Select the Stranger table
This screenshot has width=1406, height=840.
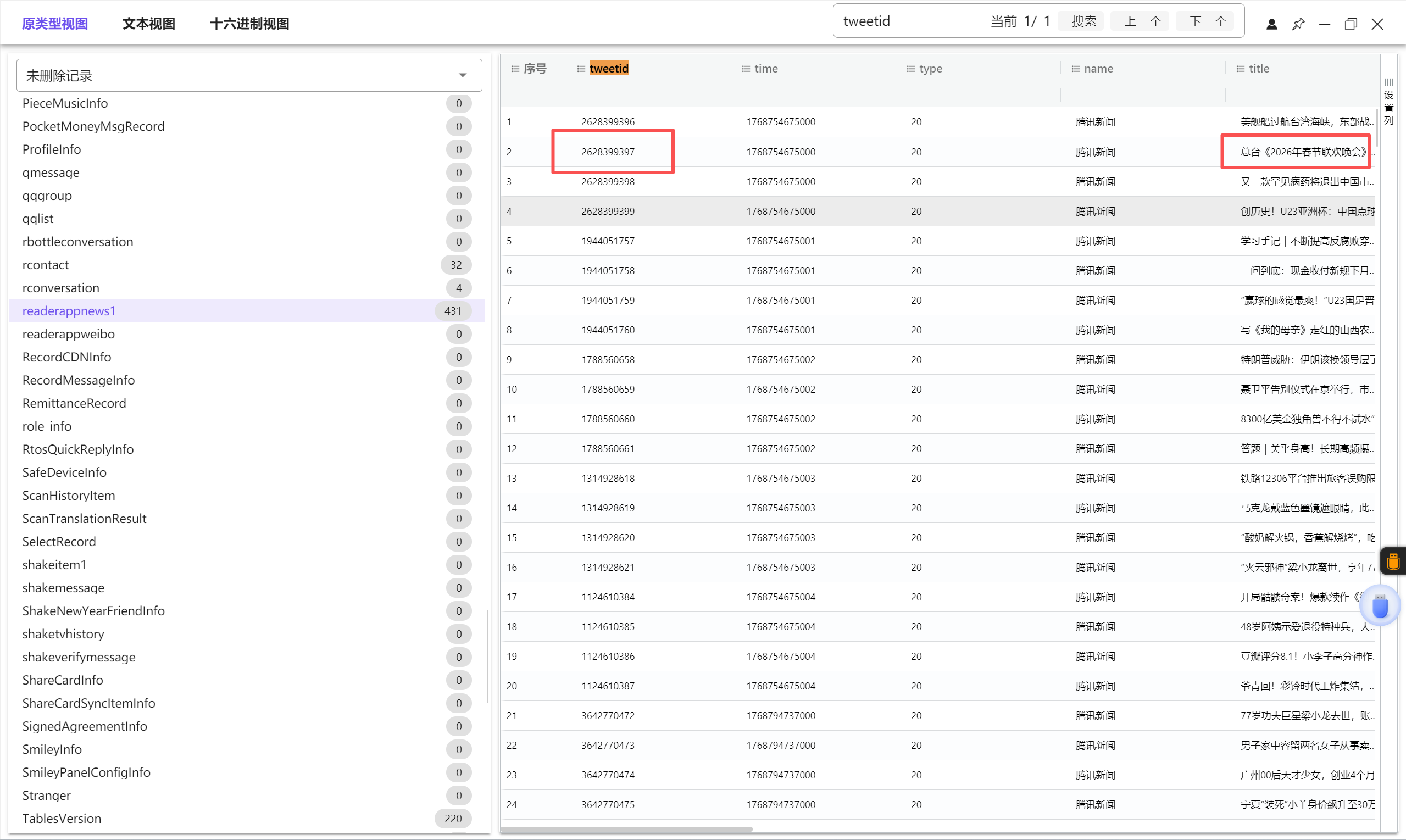(247, 796)
